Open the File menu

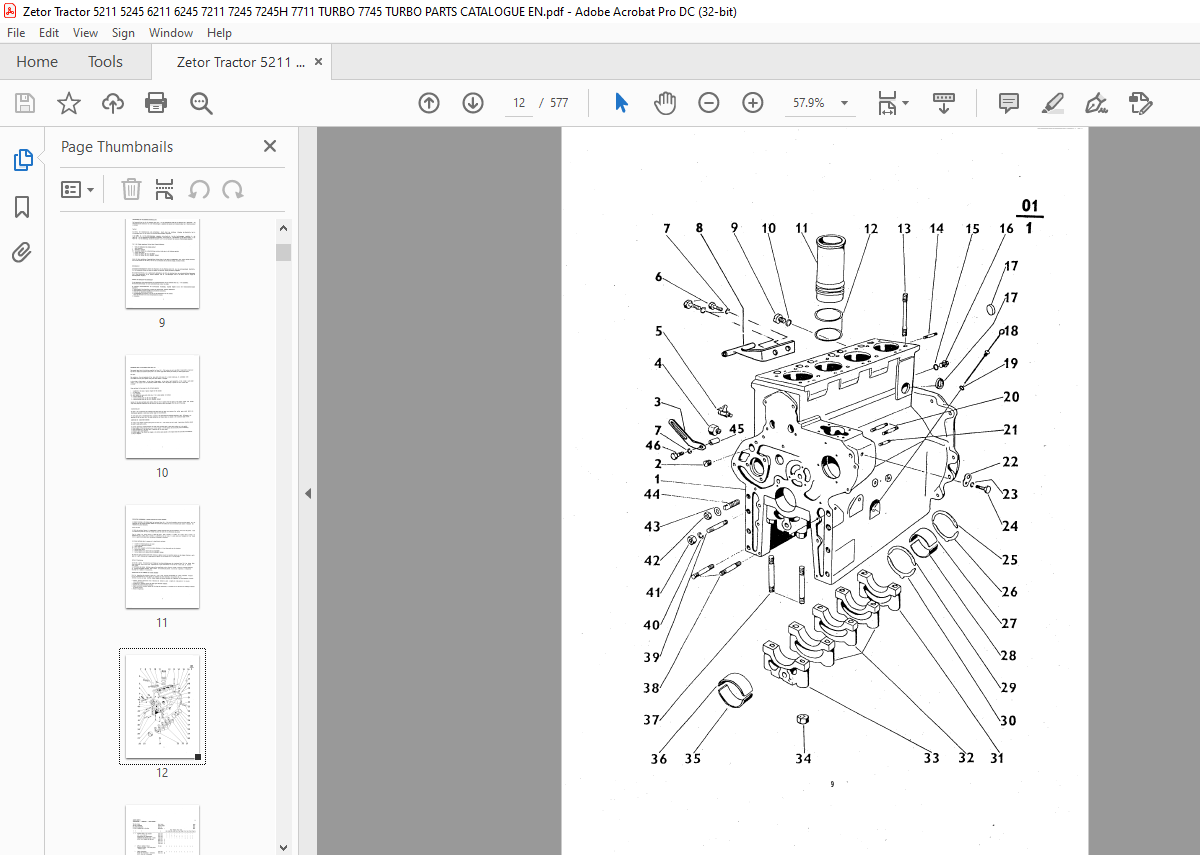(16, 33)
